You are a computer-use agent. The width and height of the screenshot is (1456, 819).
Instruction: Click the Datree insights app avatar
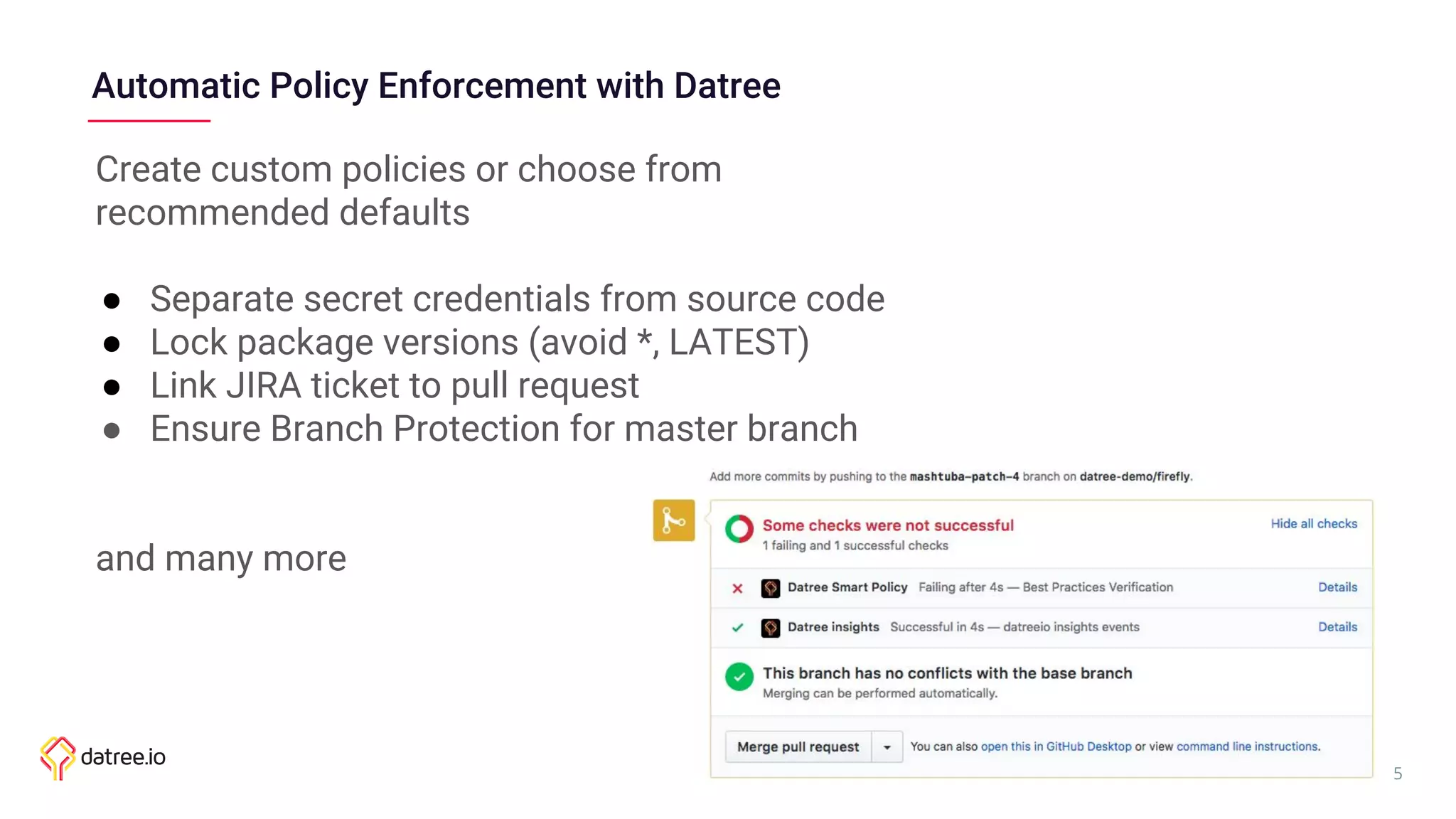[x=770, y=628]
